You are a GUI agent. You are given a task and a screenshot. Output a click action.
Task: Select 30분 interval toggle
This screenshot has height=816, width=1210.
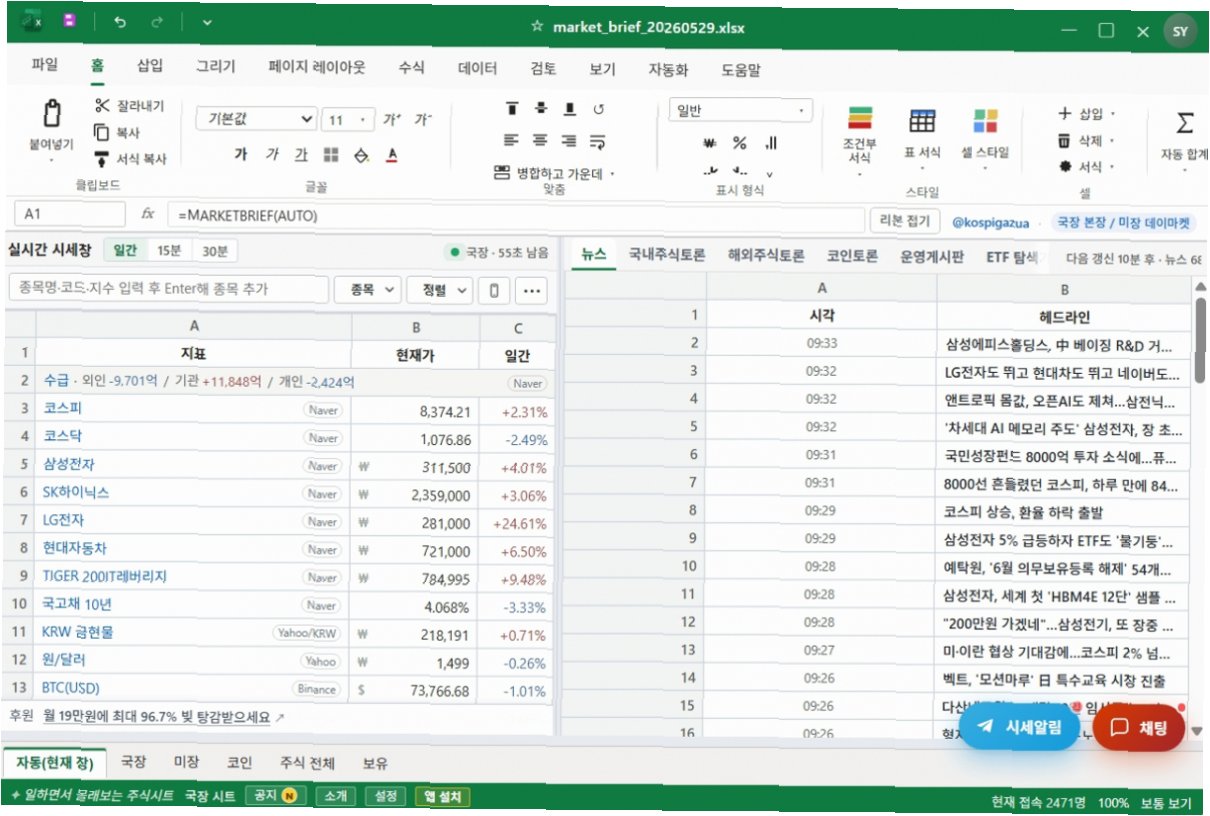point(214,250)
